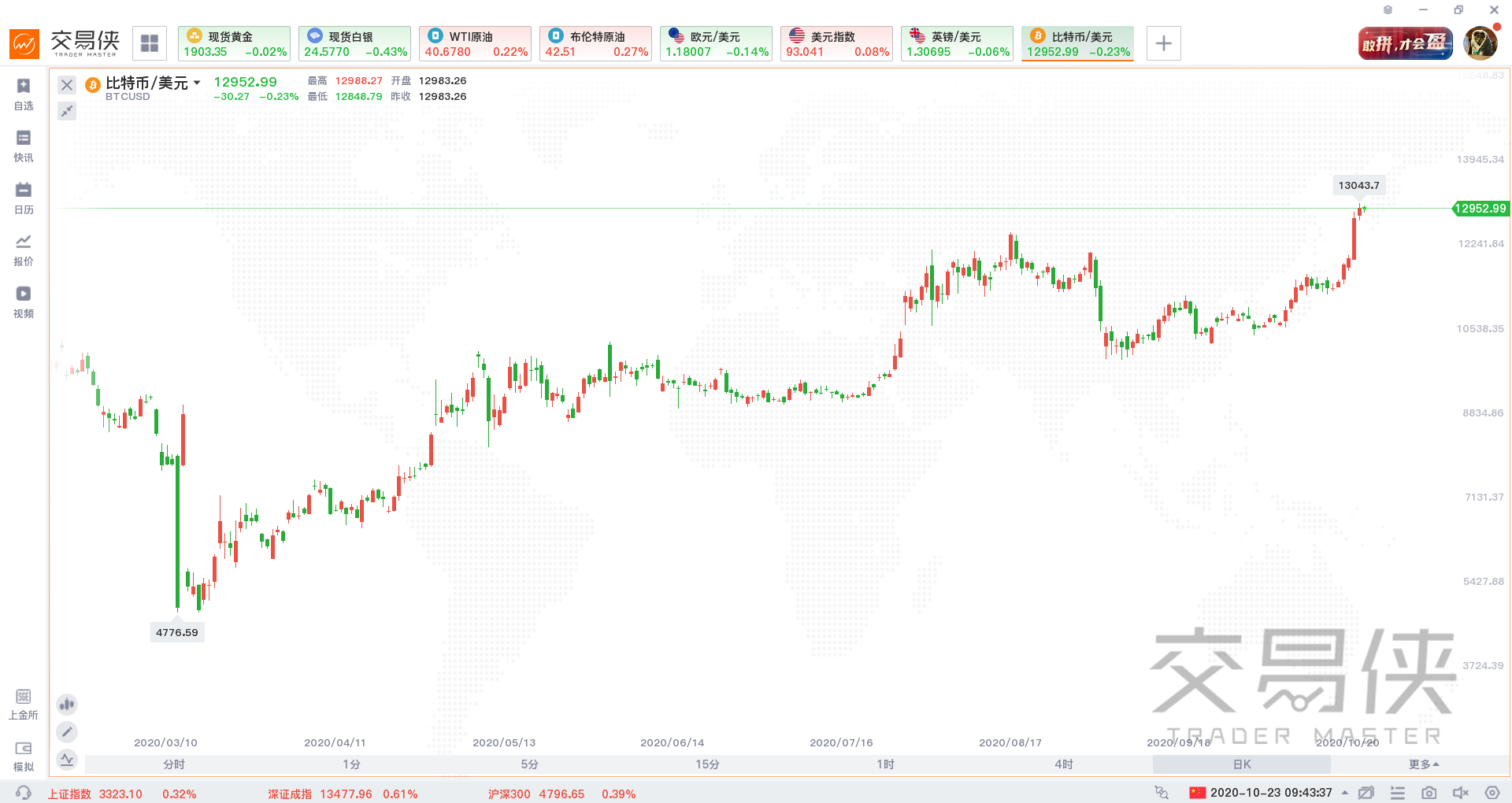Viewport: 1512px width, 803px height.
Task: Click the list lines icon in status bar
Action: click(1398, 793)
